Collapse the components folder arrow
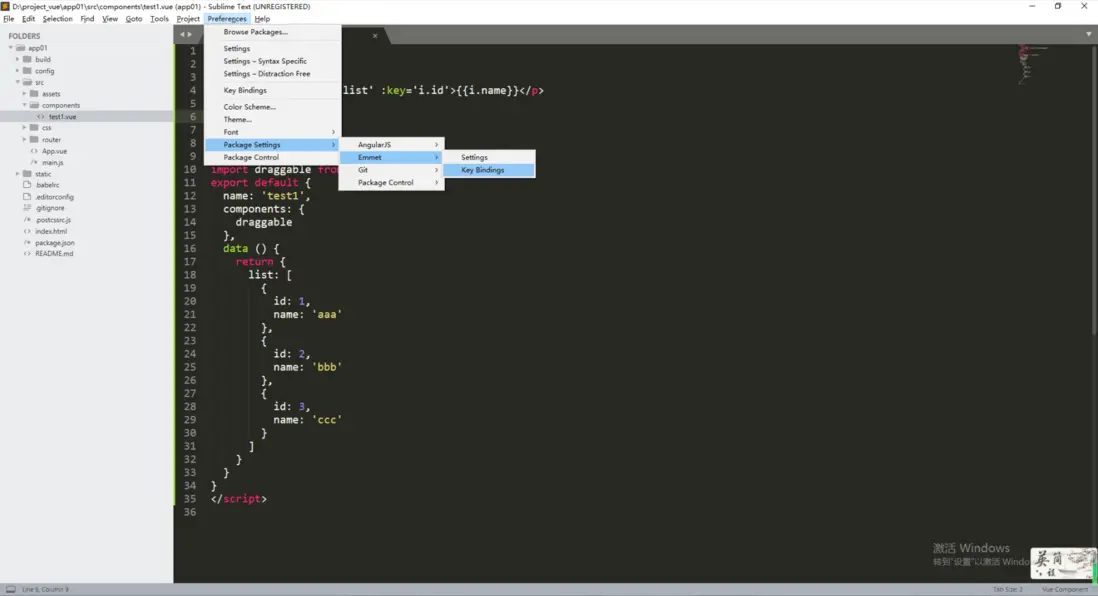Screen dimensions: 1098x596 [25, 105]
